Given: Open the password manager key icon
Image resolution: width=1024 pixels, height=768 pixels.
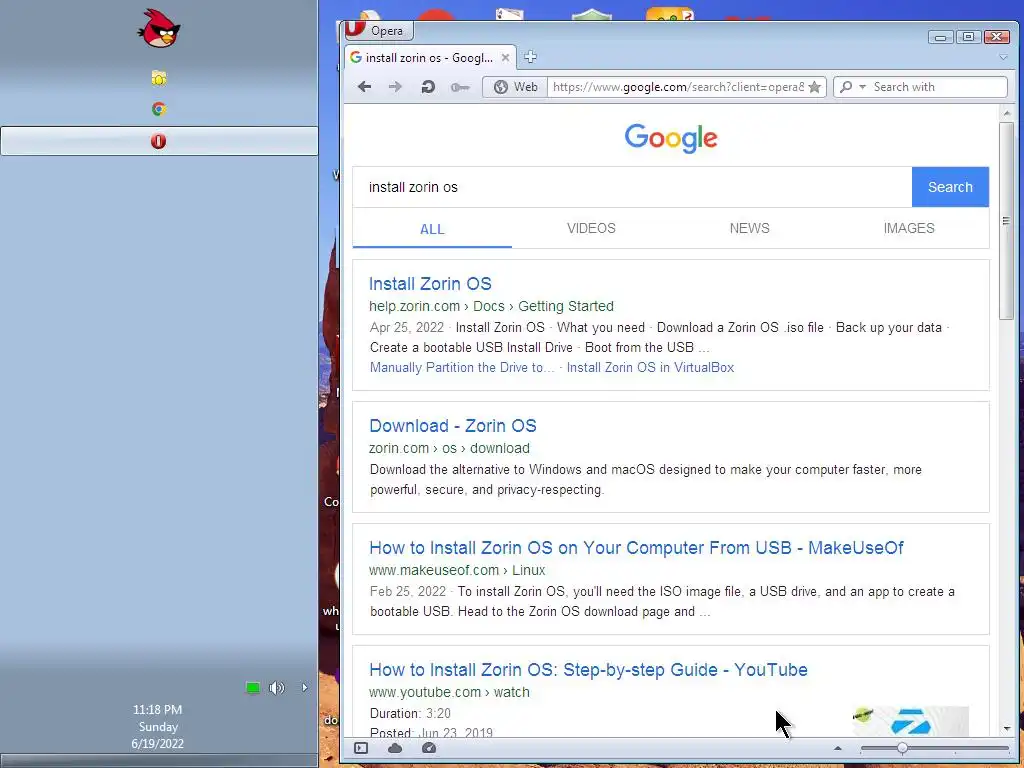Looking at the screenshot, I should tap(460, 87).
